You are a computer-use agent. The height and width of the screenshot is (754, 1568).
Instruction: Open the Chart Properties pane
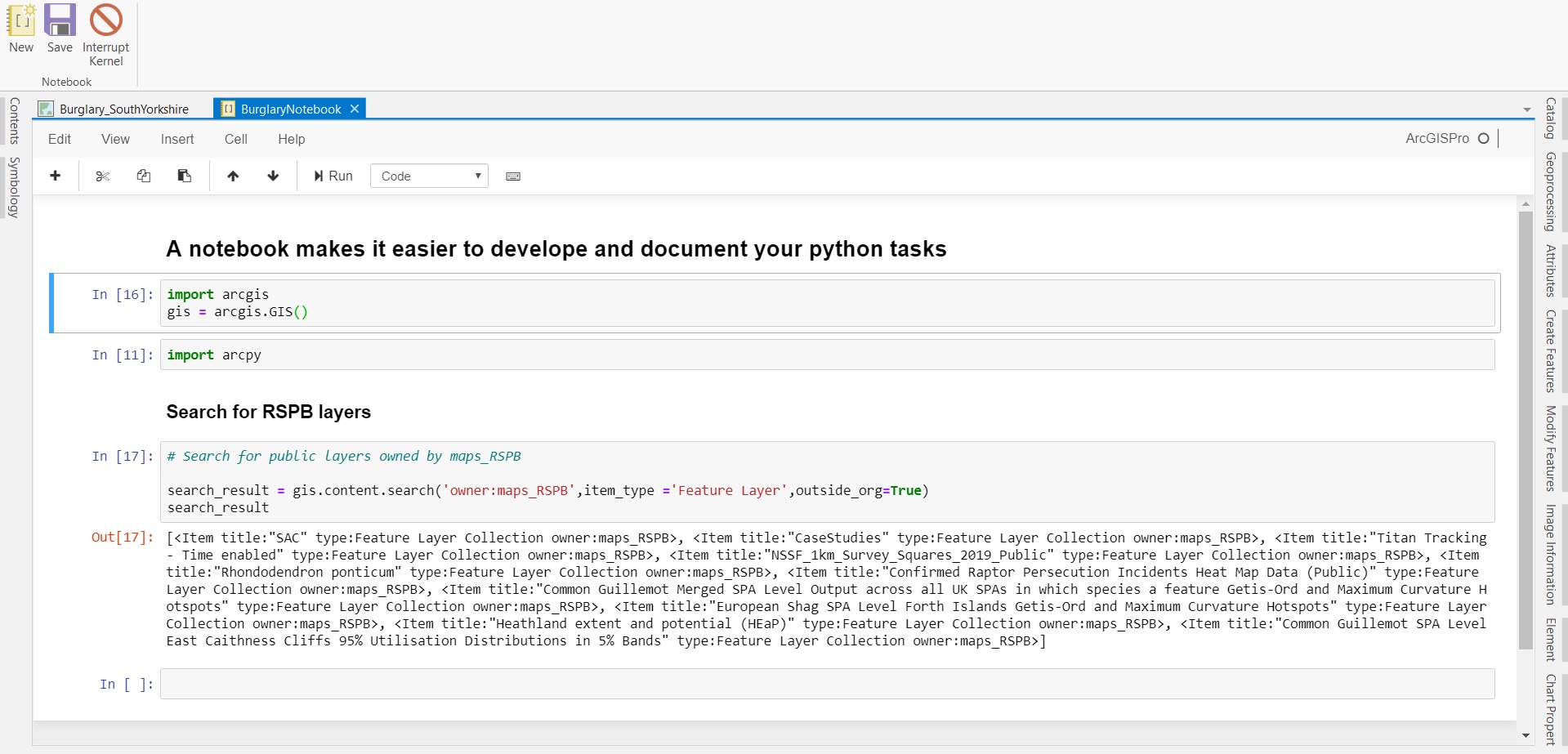click(1550, 709)
